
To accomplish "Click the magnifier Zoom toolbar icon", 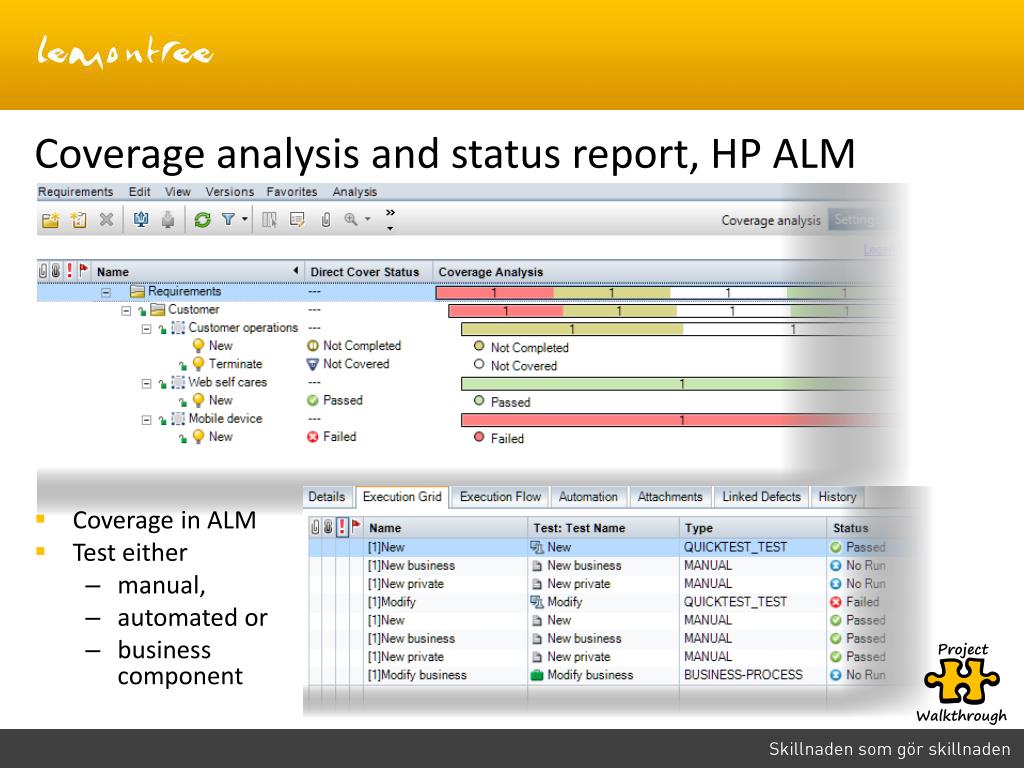I will 351,219.
